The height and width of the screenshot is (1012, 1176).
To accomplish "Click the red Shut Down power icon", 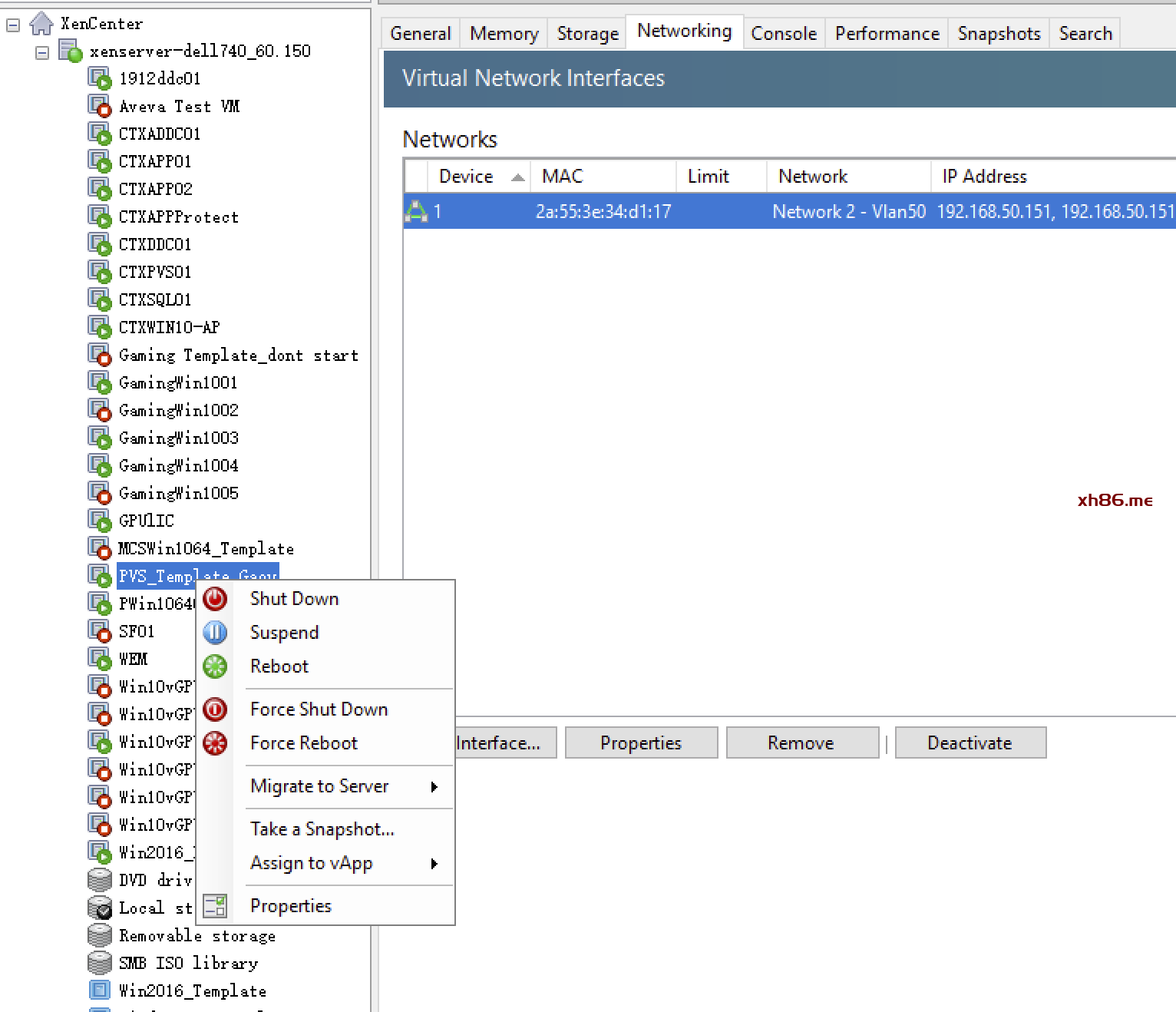I will 215,599.
